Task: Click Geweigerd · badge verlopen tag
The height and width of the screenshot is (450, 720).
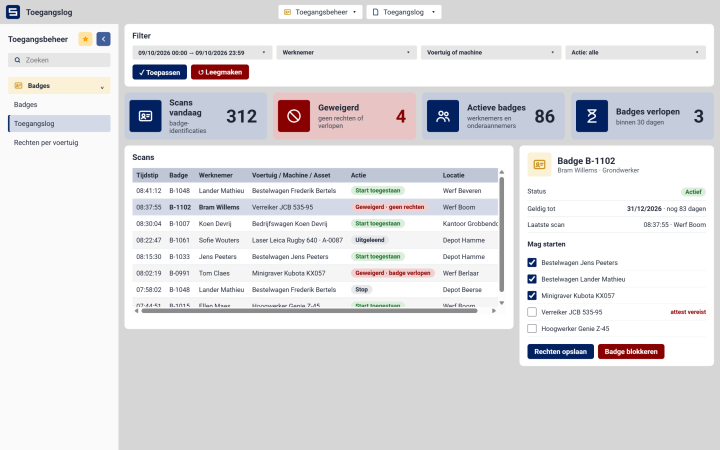Action: point(393,273)
